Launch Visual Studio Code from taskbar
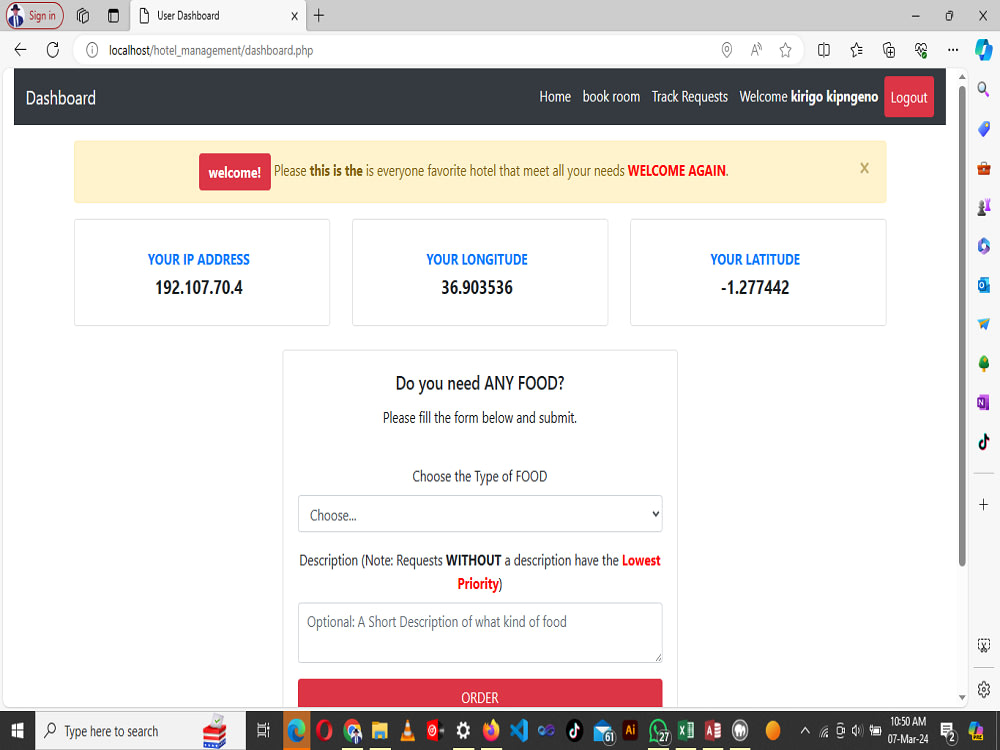This screenshot has height=750, width=1000. click(518, 731)
